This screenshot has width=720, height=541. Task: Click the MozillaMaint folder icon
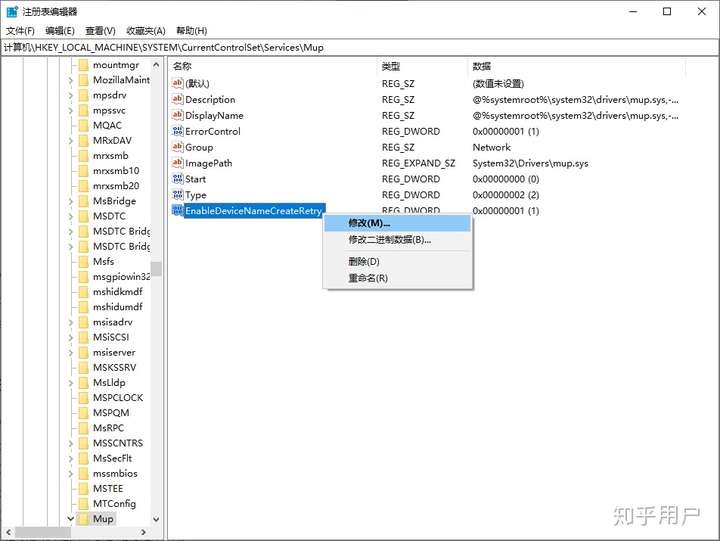pos(83,80)
